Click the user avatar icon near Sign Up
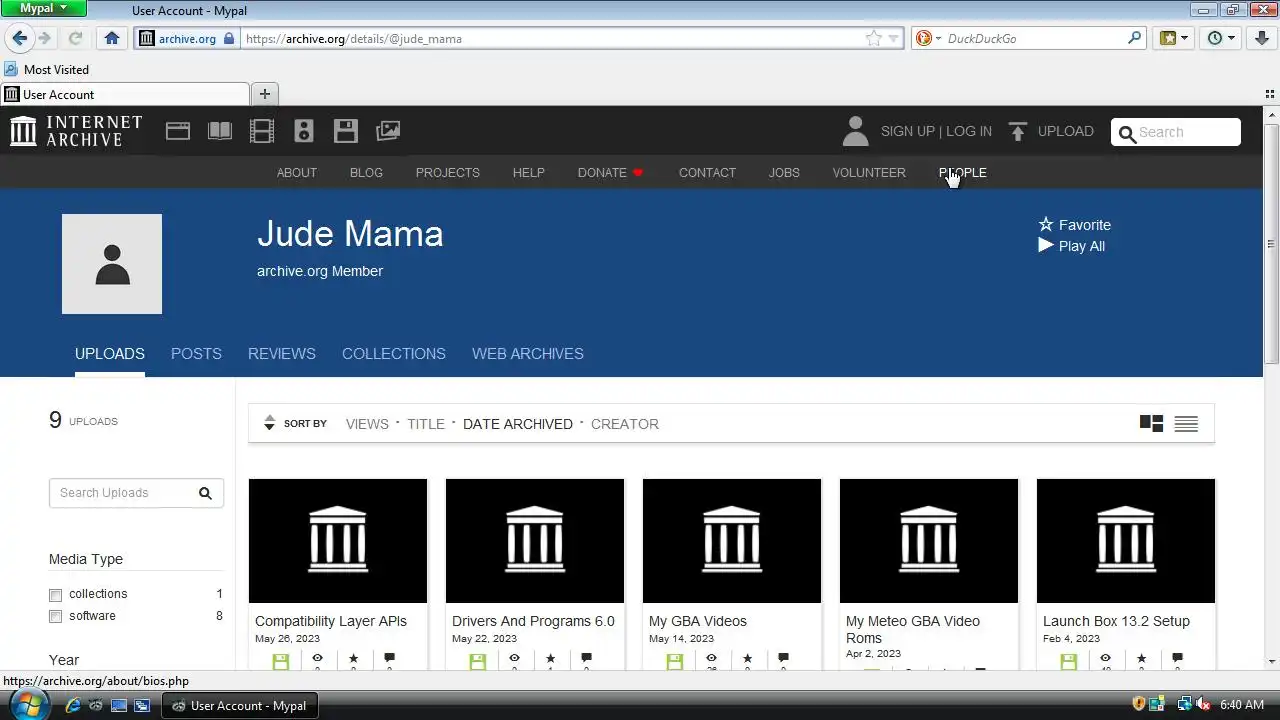The height and width of the screenshot is (720, 1280). pyautogui.click(x=855, y=131)
